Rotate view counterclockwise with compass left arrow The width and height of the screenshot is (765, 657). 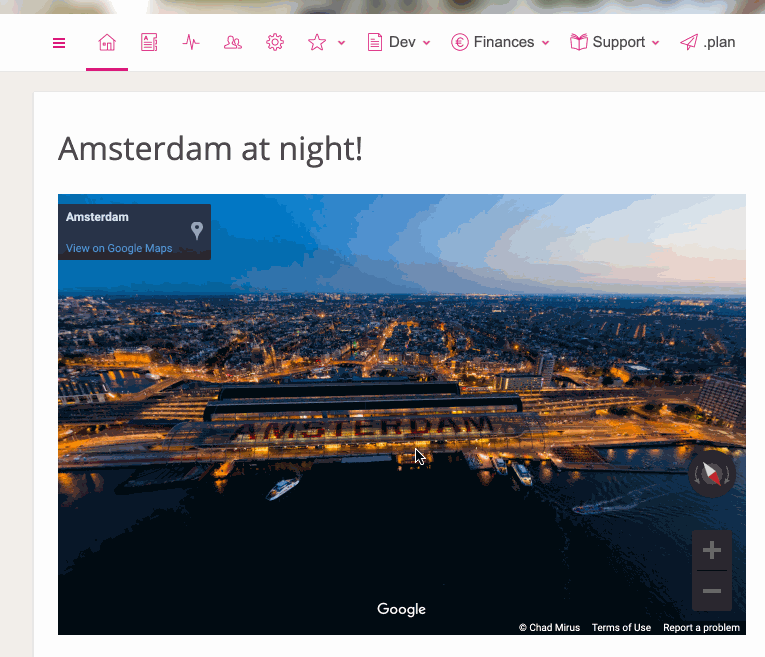pos(697,475)
